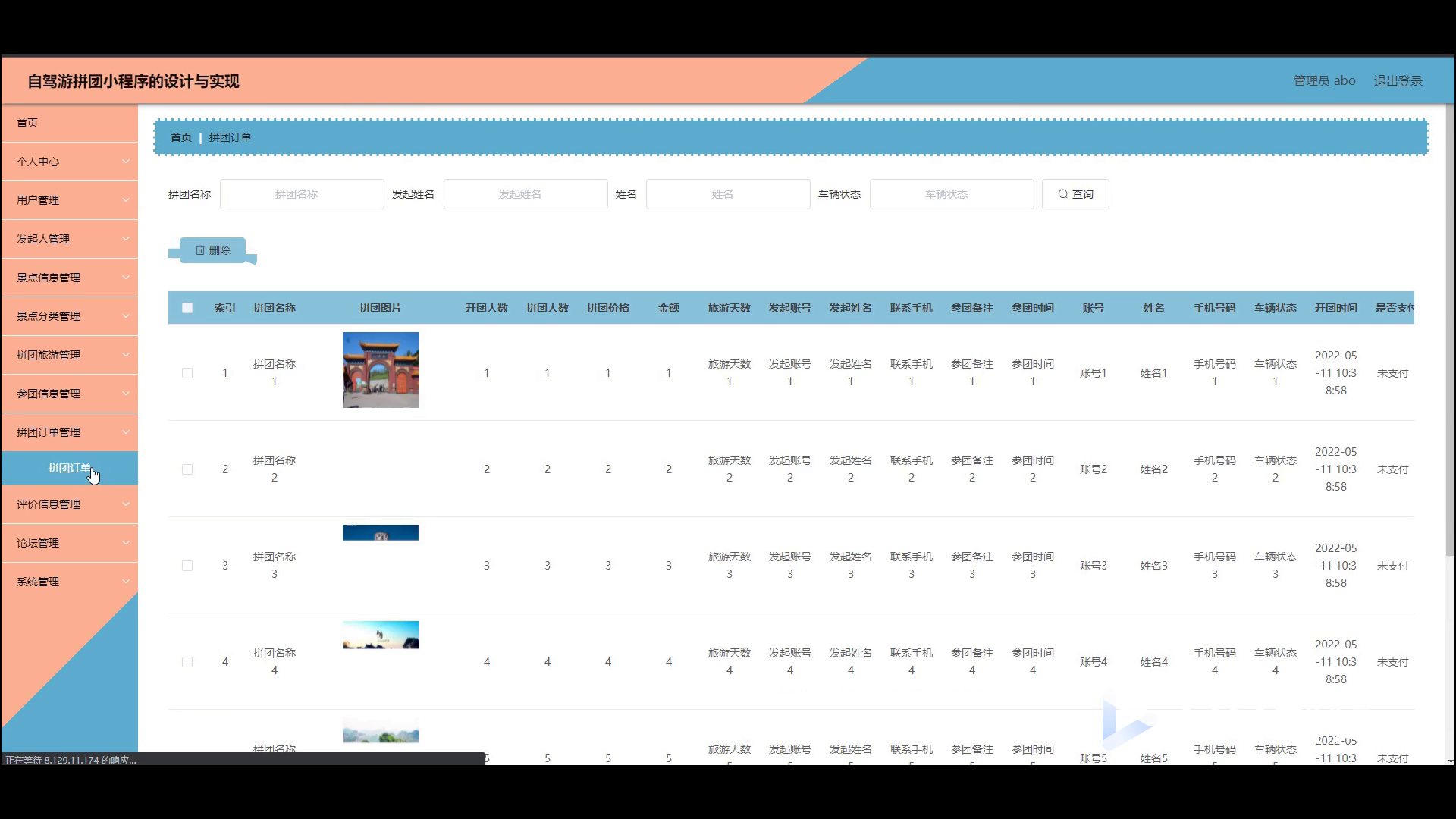1456x819 pixels.
Task: Click the 管理员 abo account label
Action: pos(1324,81)
